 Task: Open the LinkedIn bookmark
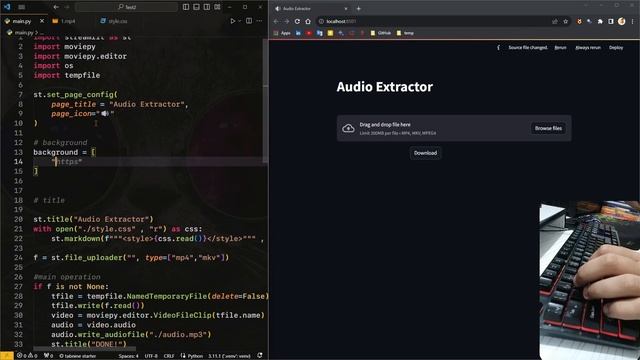pyautogui.click(x=298, y=33)
